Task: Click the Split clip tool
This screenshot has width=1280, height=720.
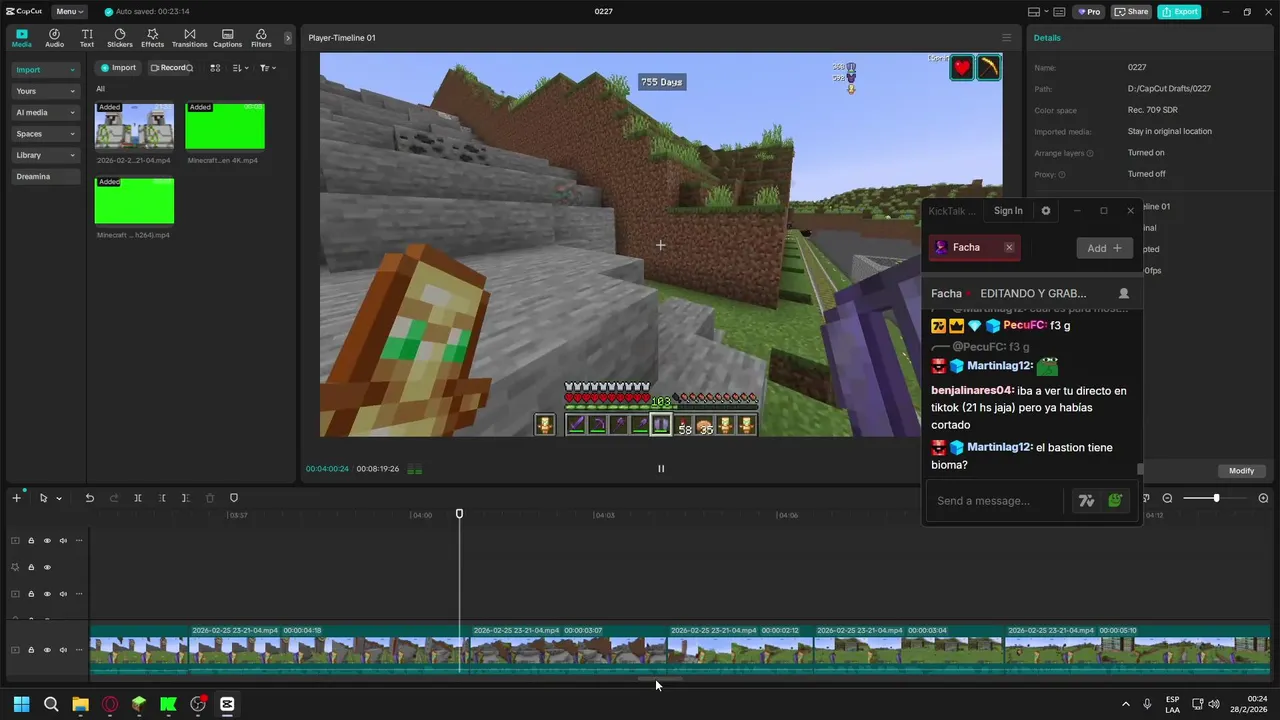Action: (138, 498)
